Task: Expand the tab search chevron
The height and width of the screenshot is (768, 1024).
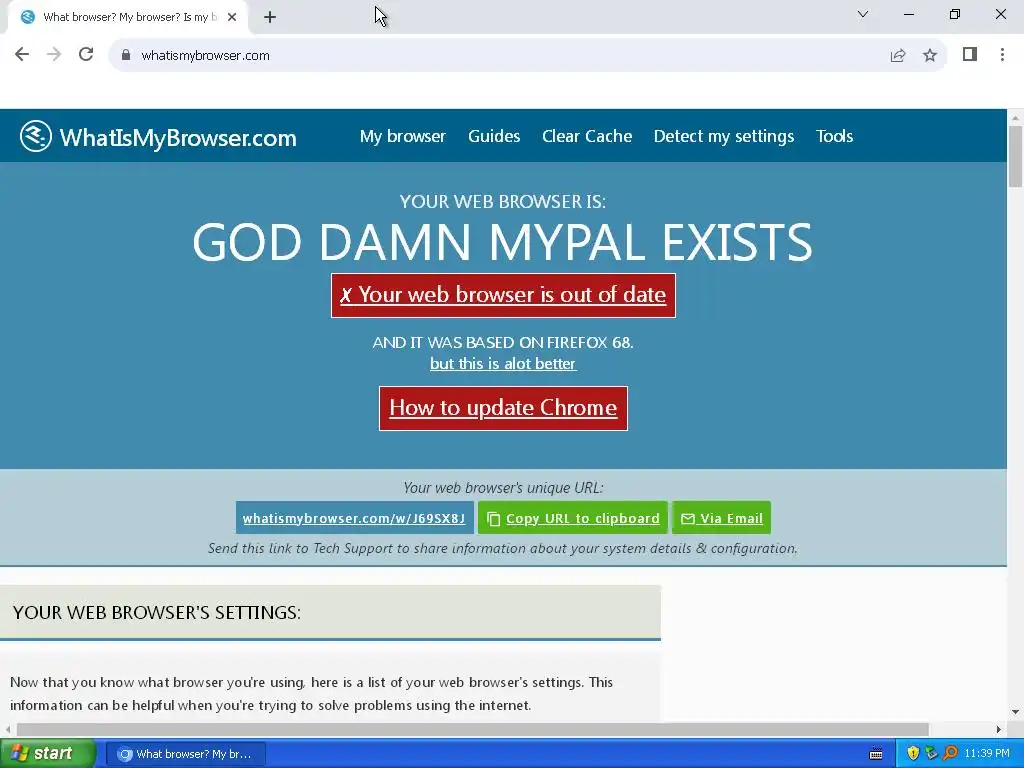Action: (863, 14)
